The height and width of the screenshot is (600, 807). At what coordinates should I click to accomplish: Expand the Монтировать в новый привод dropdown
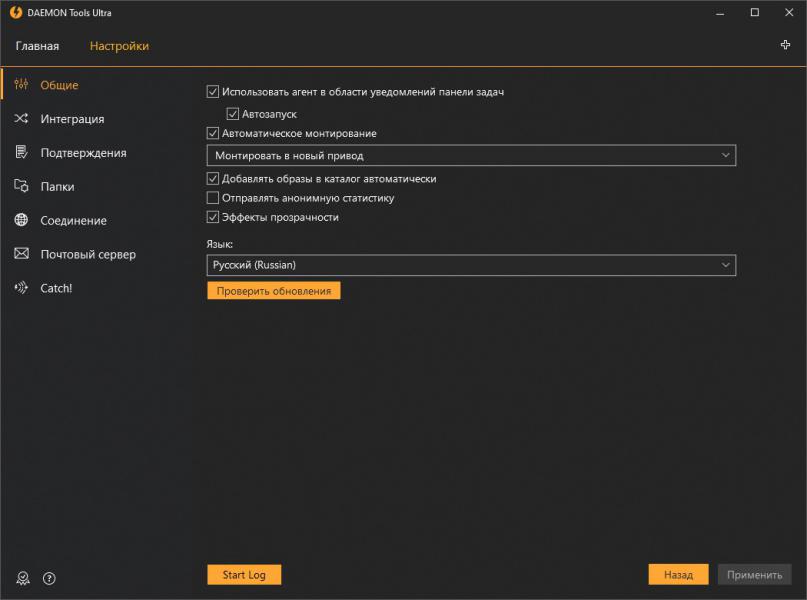(x=470, y=155)
